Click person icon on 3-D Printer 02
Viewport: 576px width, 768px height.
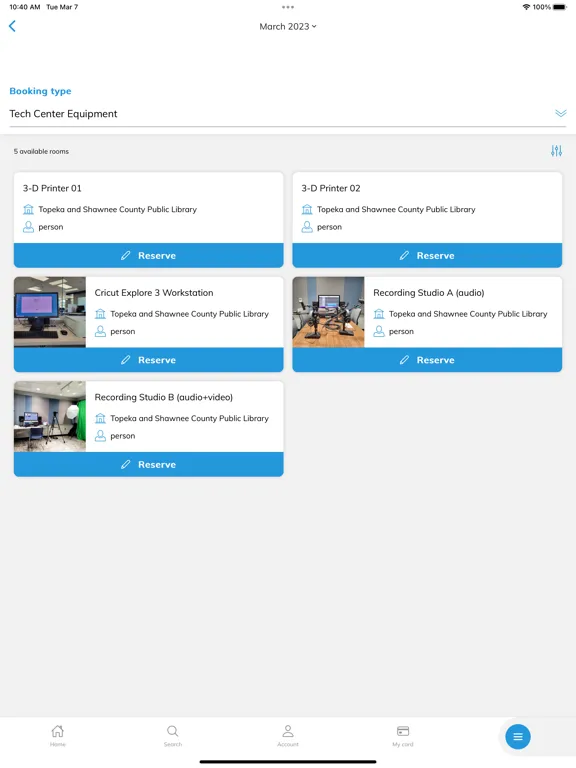click(x=307, y=227)
